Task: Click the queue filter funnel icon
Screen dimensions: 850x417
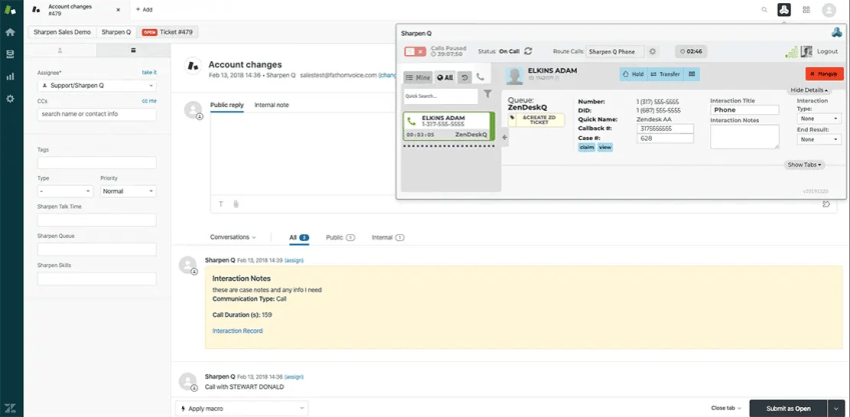Action: click(x=487, y=94)
